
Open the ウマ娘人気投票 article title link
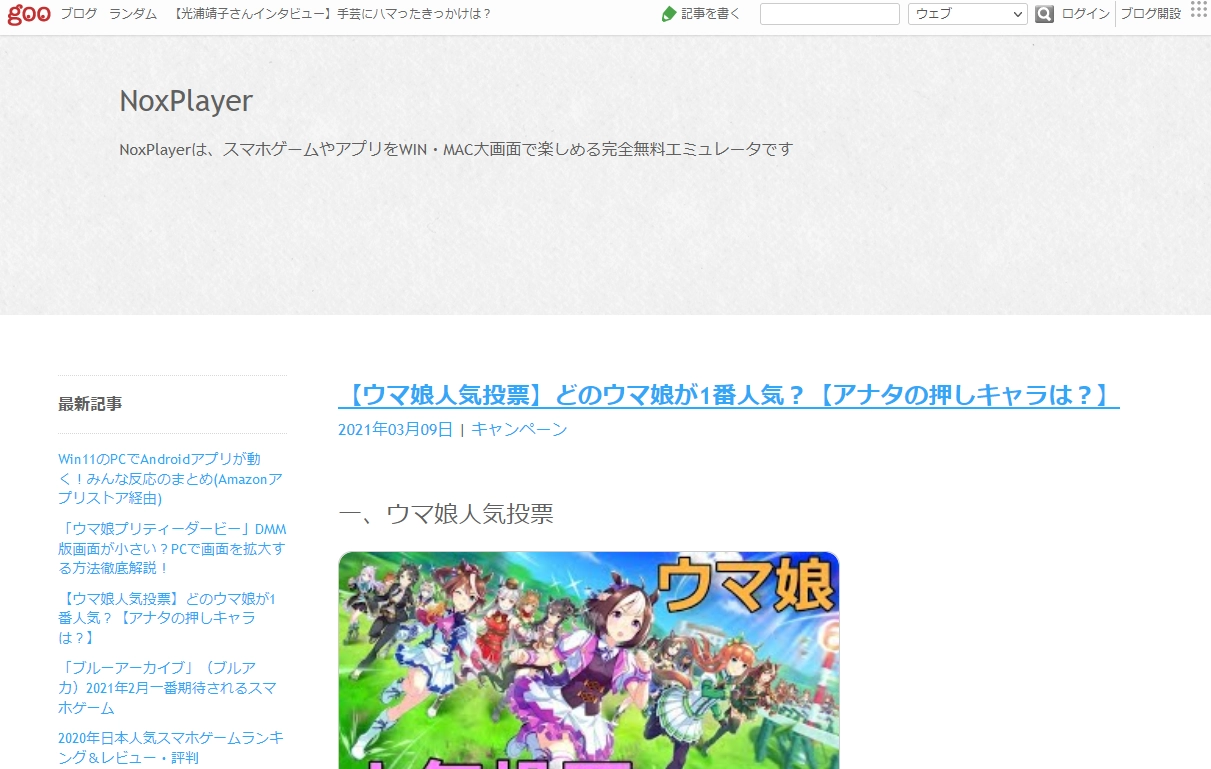click(728, 395)
